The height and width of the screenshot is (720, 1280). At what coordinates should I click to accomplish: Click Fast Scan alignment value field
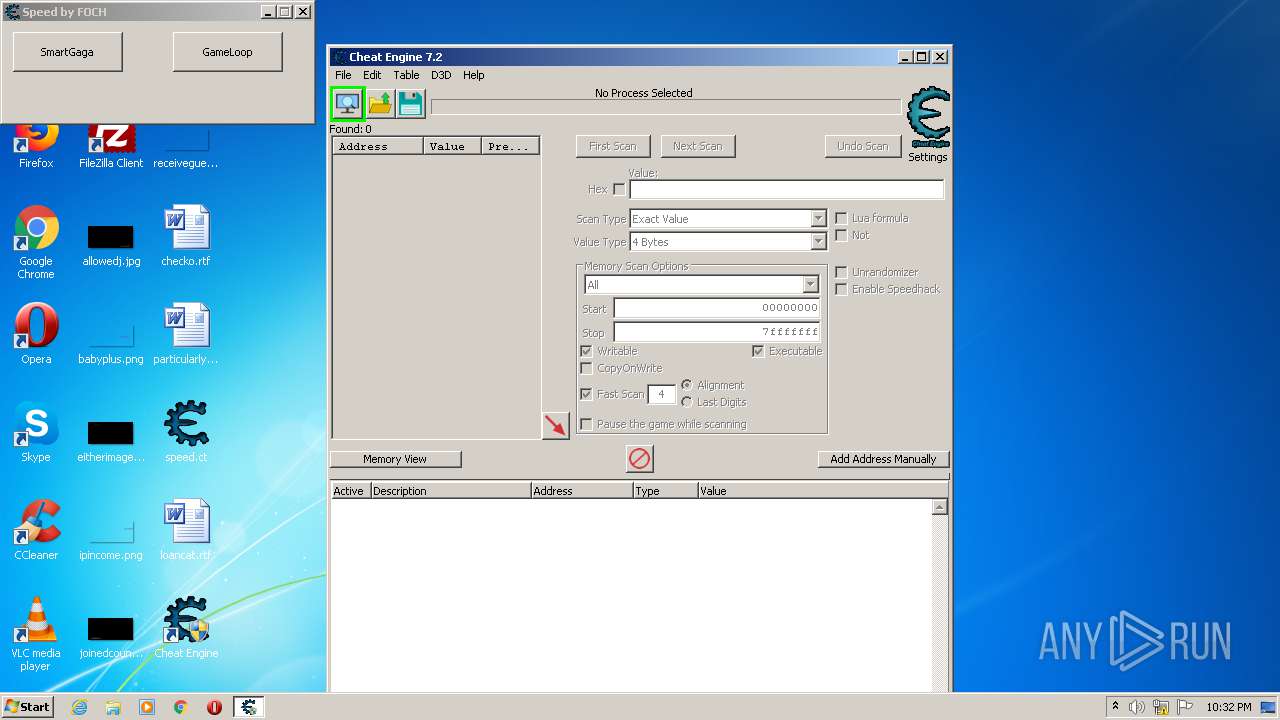(x=662, y=394)
